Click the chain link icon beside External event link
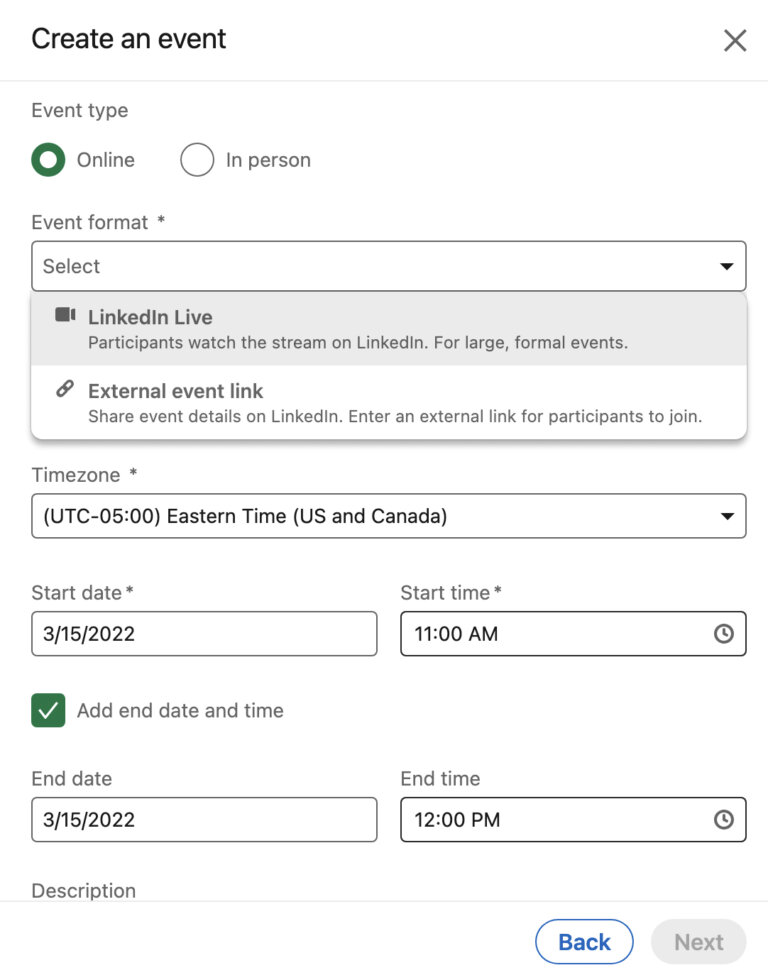Image resolution: width=768 pixels, height=975 pixels. (x=65, y=390)
